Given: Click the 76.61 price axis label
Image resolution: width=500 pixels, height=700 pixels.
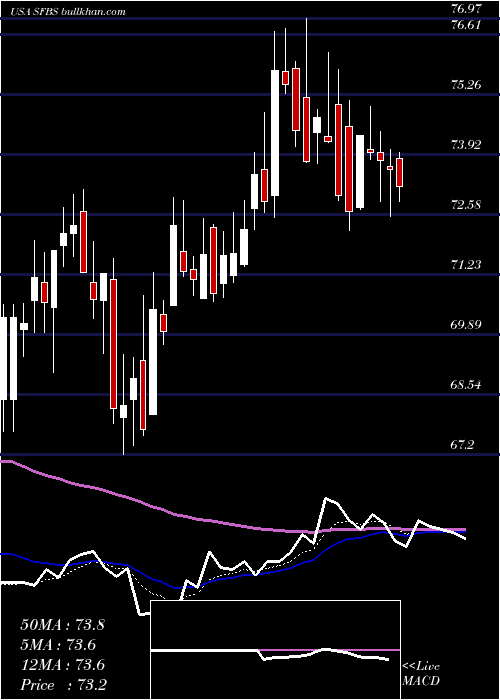Looking at the screenshot, I should (x=466, y=25).
